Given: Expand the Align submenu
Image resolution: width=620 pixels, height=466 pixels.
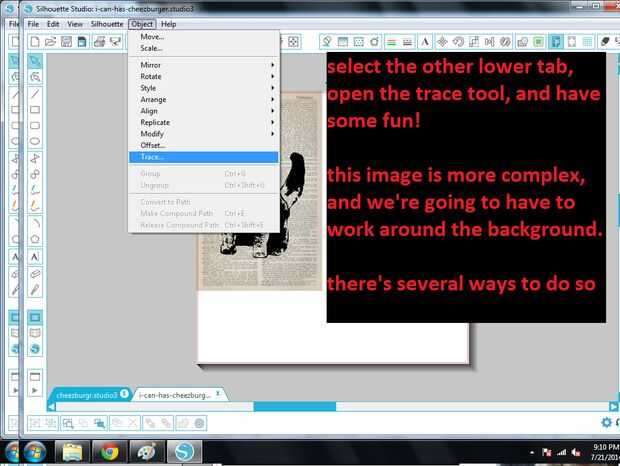Looking at the screenshot, I should point(204,111).
